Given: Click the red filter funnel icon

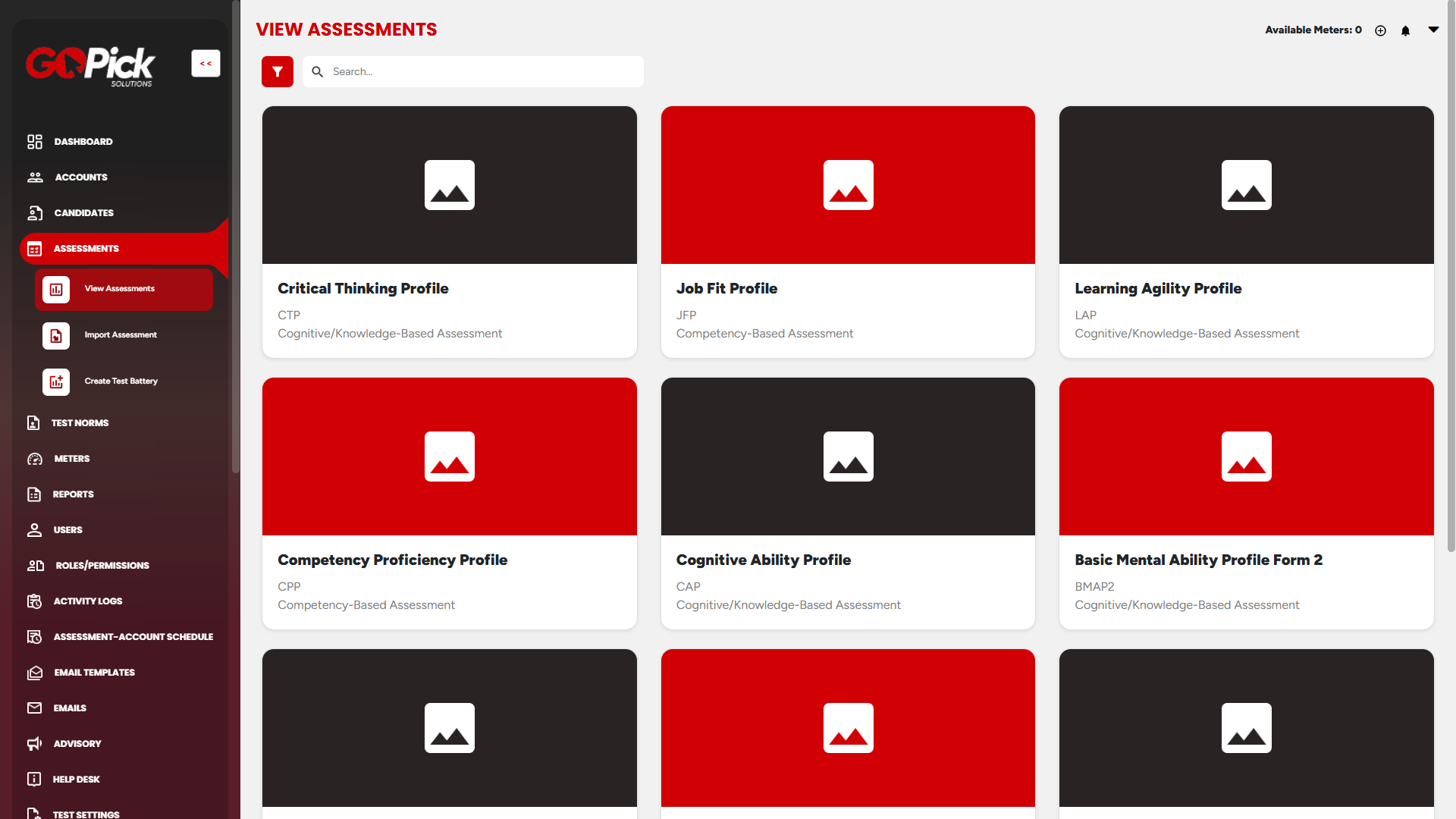Looking at the screenshot, I should tap(278, 72).
